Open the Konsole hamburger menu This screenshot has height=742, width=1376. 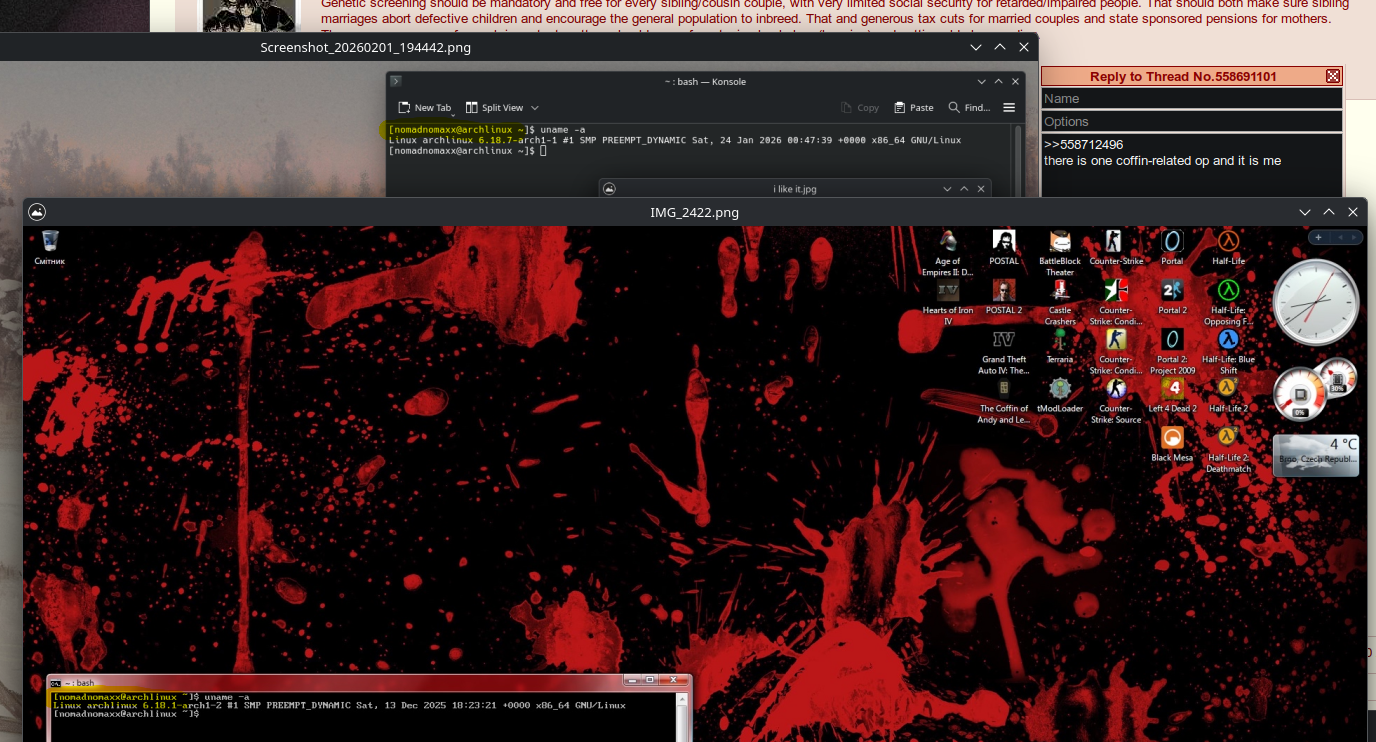point(1009,107)
